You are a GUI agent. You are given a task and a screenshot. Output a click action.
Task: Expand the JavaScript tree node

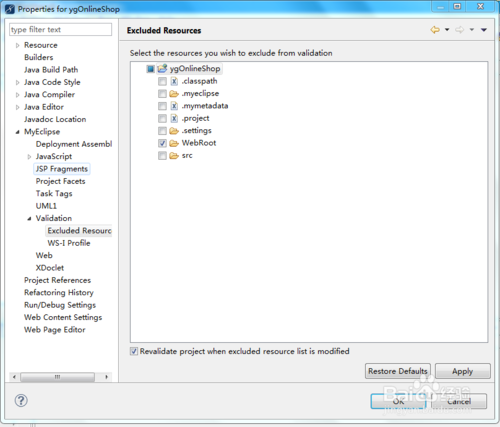29,157
